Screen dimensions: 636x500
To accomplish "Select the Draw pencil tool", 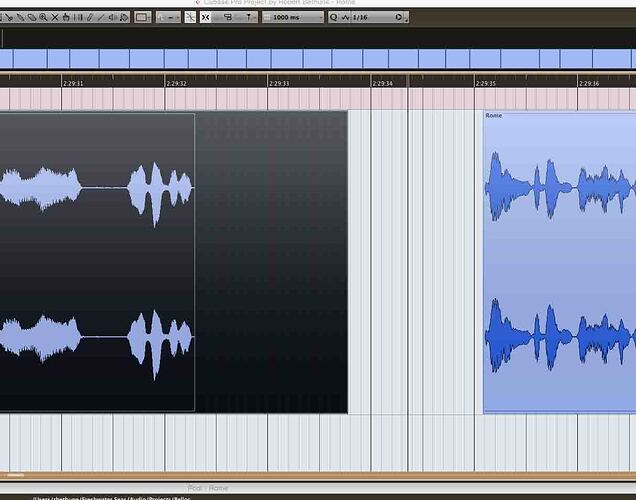I will point(90,17).
